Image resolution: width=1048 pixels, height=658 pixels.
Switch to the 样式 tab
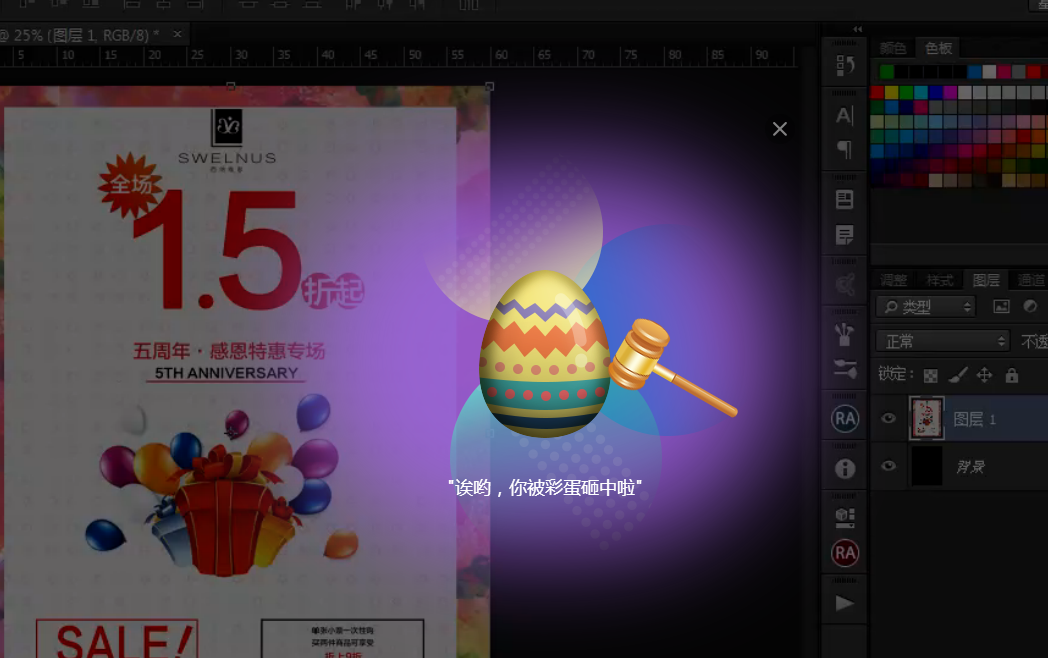point(939,281)
